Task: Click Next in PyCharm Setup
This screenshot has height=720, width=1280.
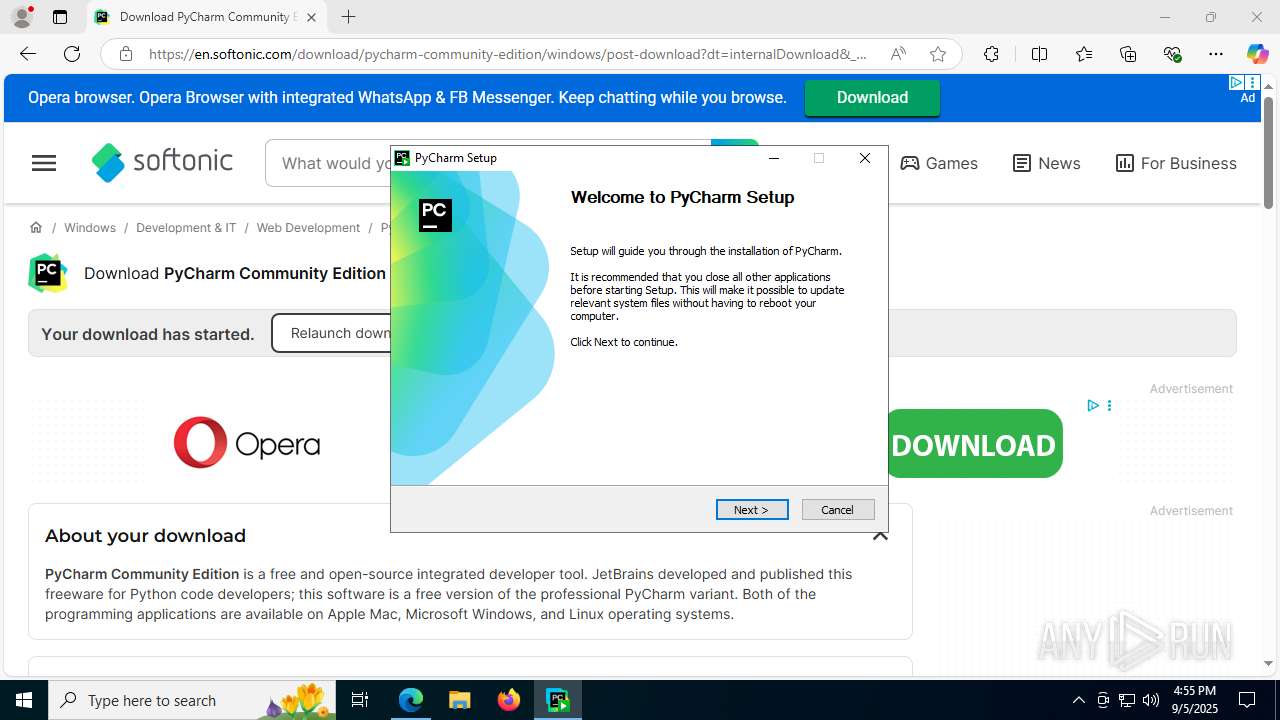Action: coord(752,510)
